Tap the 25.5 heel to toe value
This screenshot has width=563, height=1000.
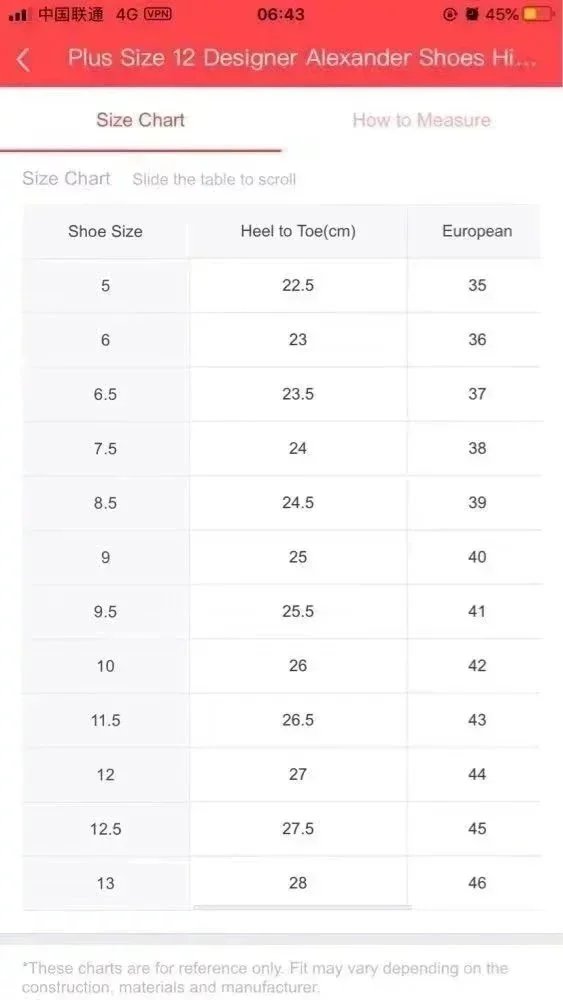(298, 611)
